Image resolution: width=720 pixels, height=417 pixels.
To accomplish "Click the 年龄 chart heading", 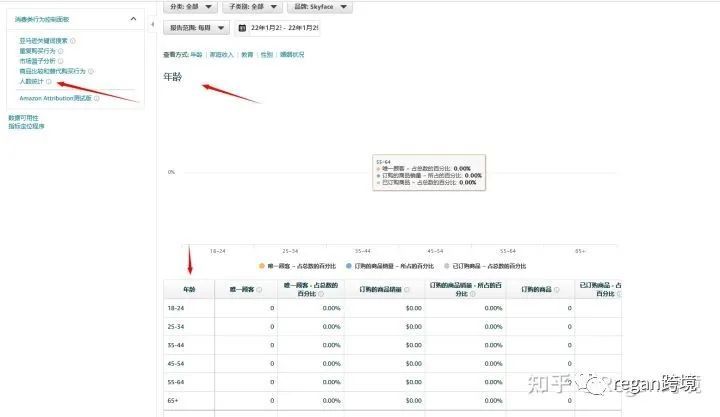I will pos(173,77).
